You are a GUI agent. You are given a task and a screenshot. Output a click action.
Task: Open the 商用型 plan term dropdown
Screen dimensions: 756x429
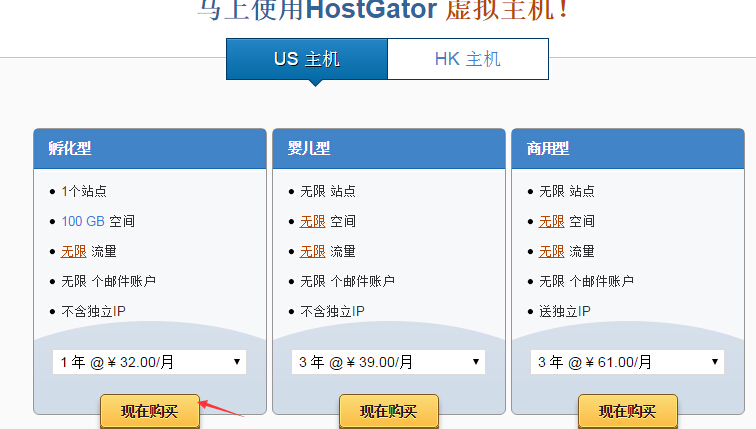tap(627, 362)
